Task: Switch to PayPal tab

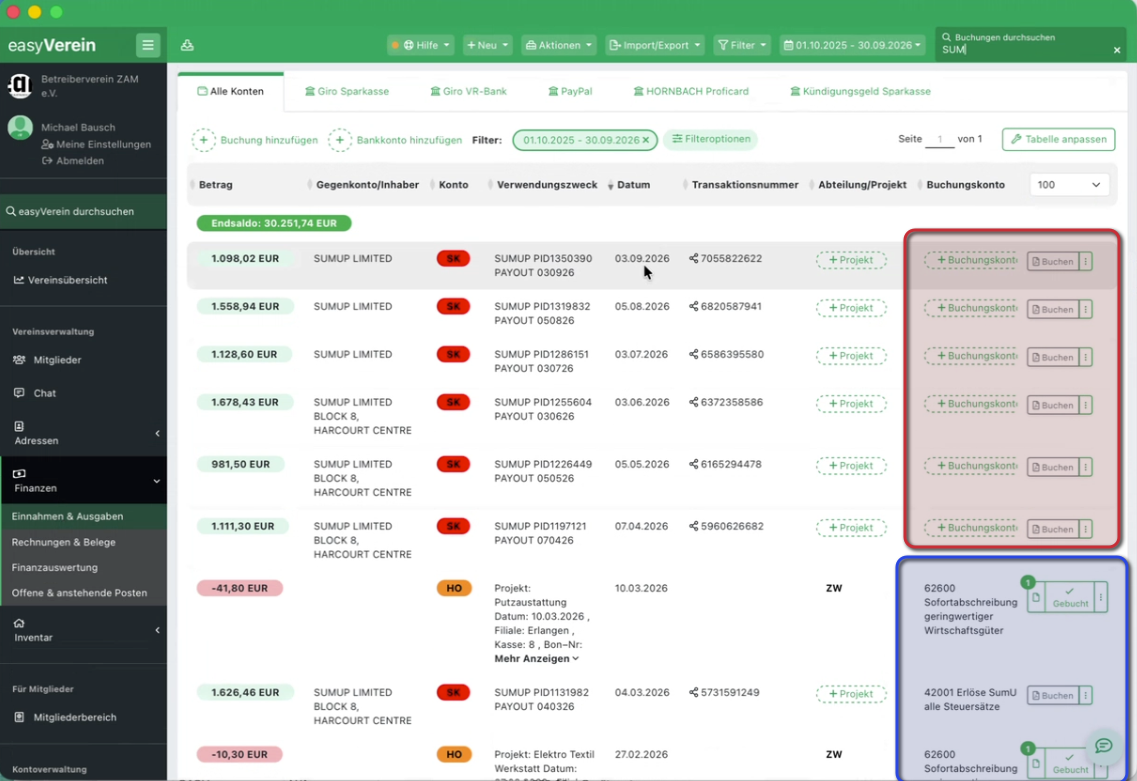Action: pos(570,91)
